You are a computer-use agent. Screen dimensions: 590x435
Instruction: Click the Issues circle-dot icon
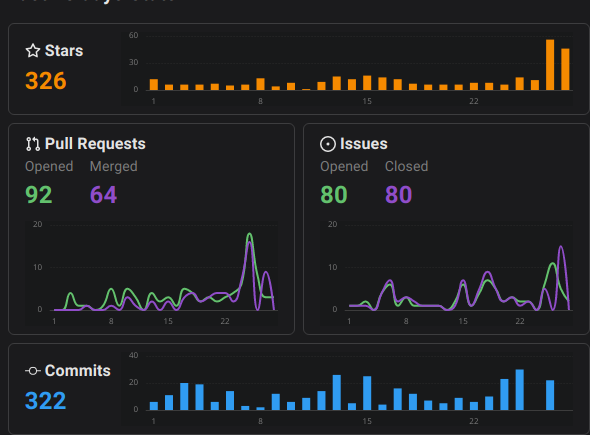point(328,144)
